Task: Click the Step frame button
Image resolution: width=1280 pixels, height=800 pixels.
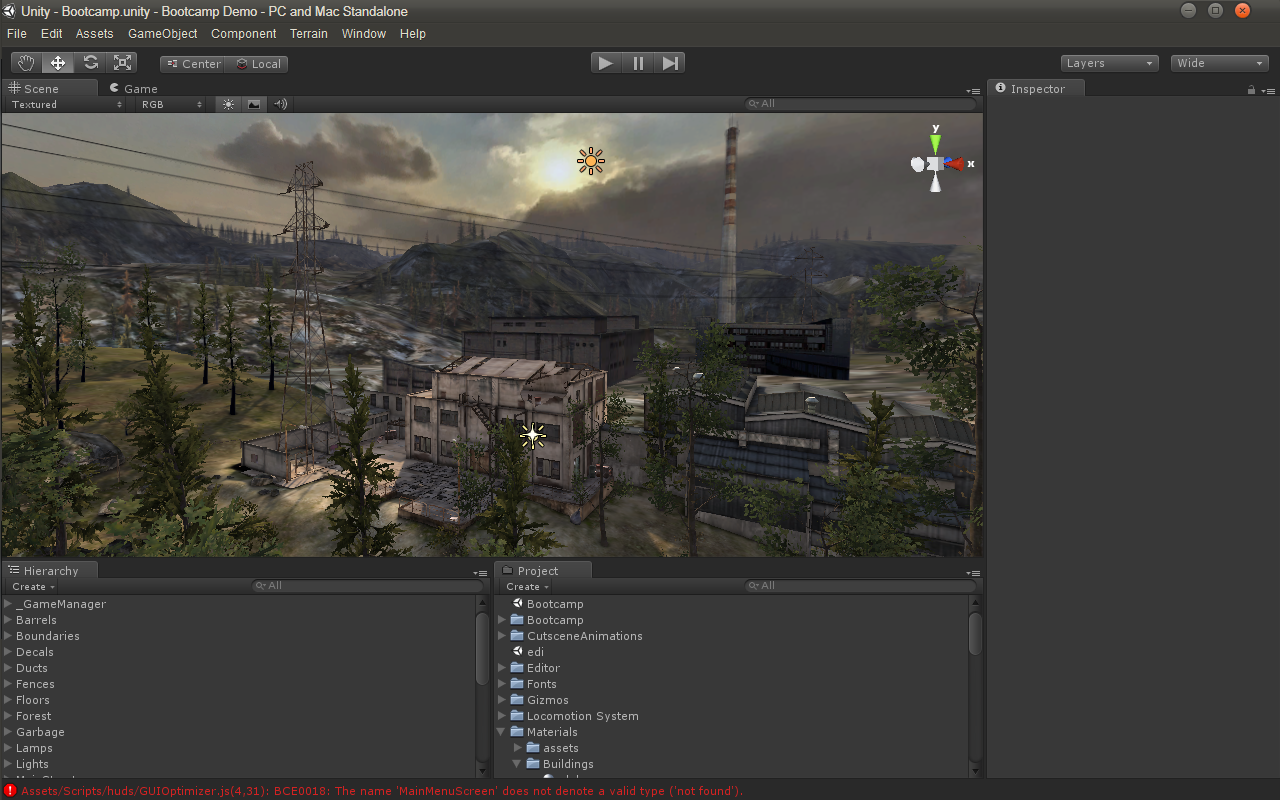Action: 670,63
